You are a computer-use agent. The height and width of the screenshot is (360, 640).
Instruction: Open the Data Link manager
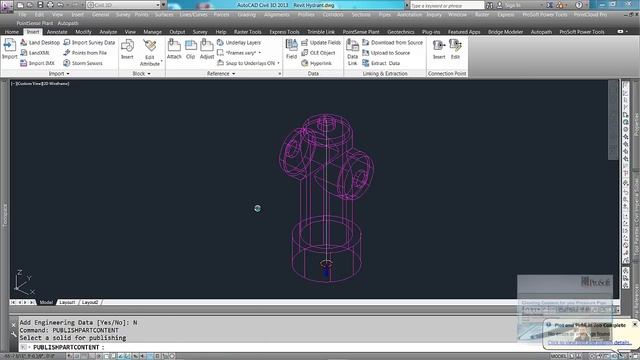coord(352,52)
